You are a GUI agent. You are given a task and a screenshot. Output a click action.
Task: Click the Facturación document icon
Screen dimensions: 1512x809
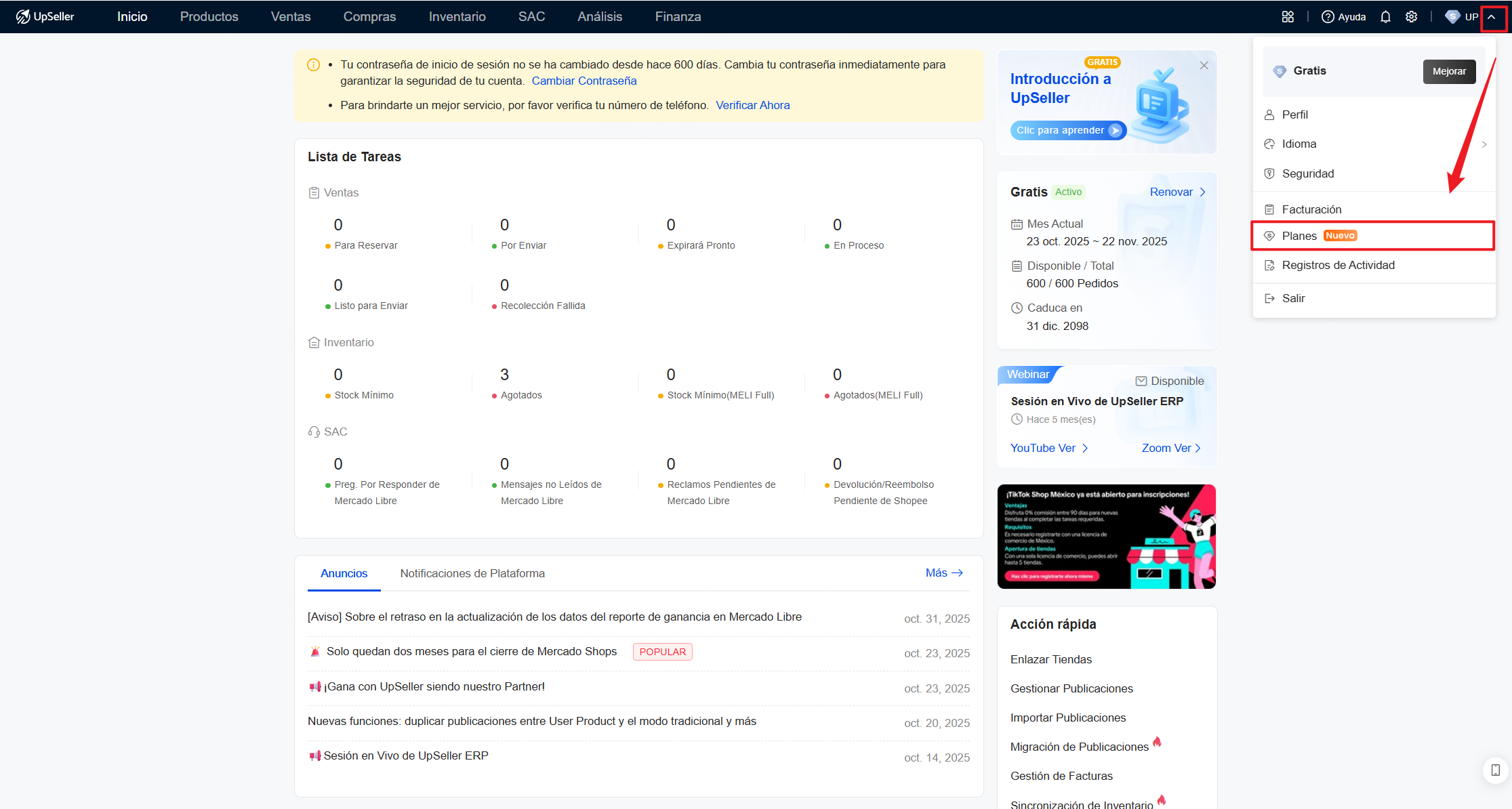pos(1269,209)
